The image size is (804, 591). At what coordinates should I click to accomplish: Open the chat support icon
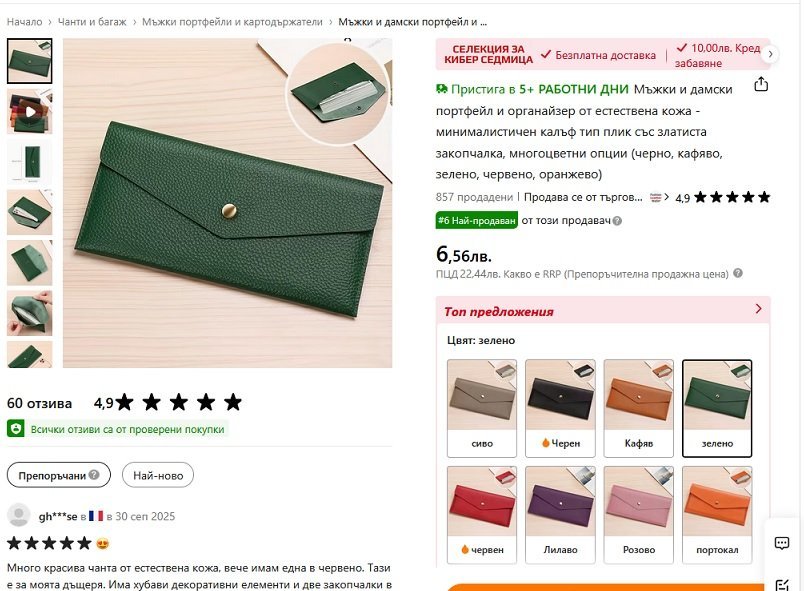[782, 543]
